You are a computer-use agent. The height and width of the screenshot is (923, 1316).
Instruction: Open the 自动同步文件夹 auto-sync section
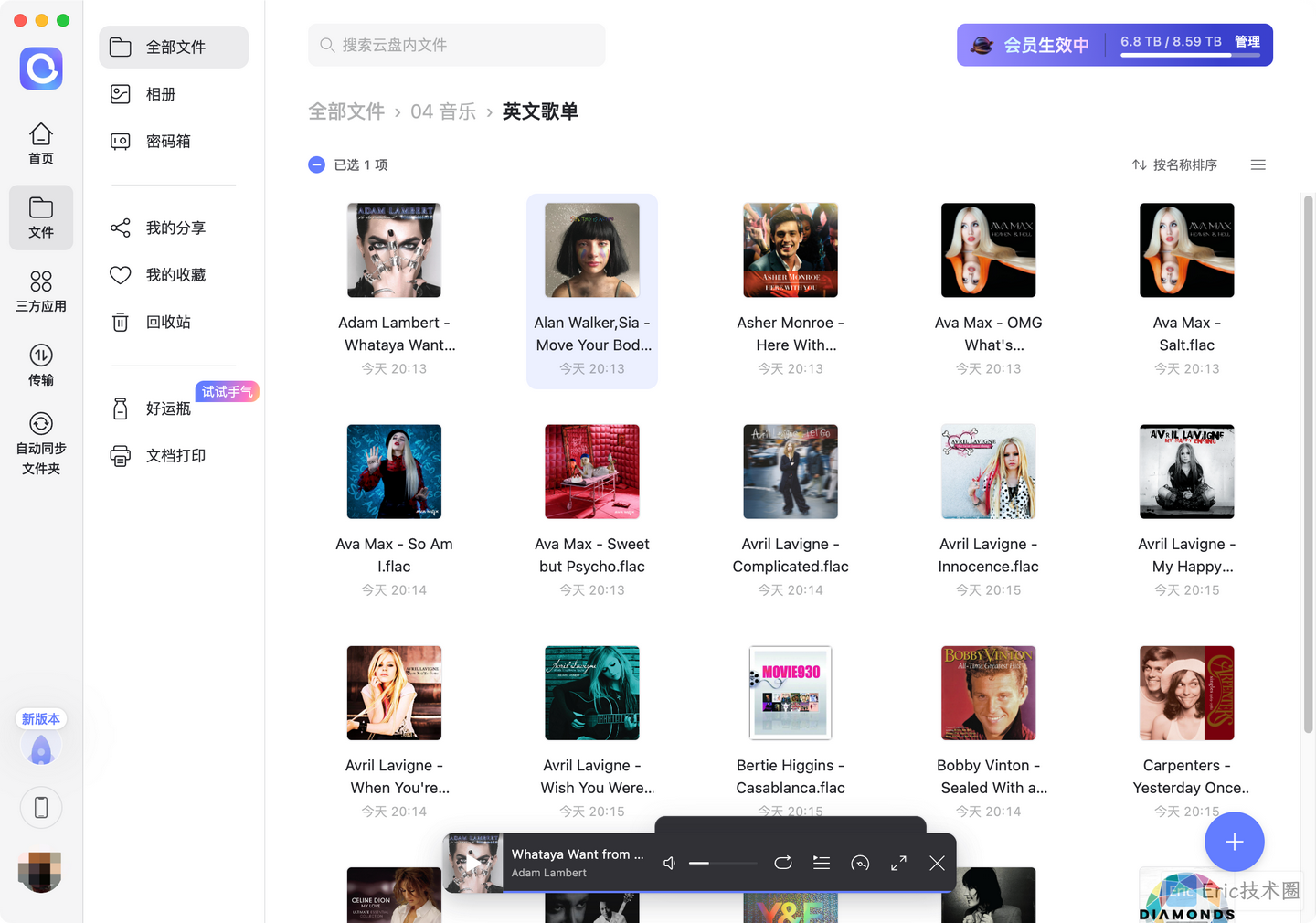tap(40, 441)
